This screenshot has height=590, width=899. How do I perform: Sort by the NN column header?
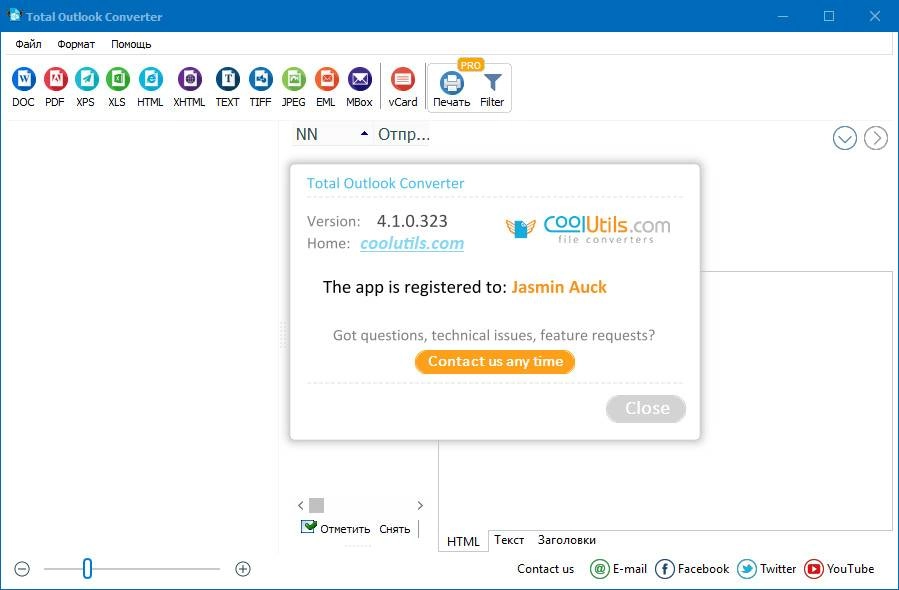coord(333,134)
